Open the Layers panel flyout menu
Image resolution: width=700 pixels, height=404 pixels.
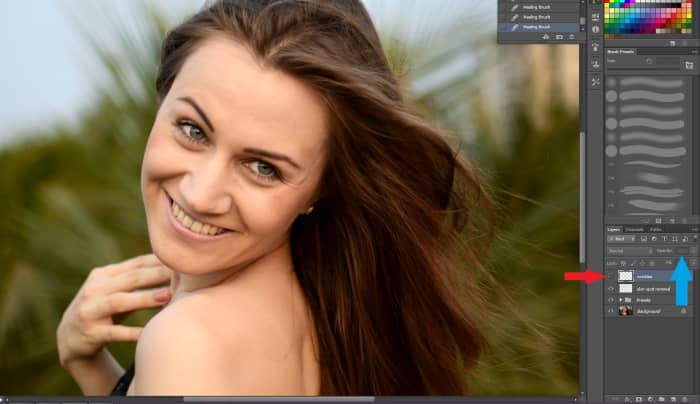(695, 229)
